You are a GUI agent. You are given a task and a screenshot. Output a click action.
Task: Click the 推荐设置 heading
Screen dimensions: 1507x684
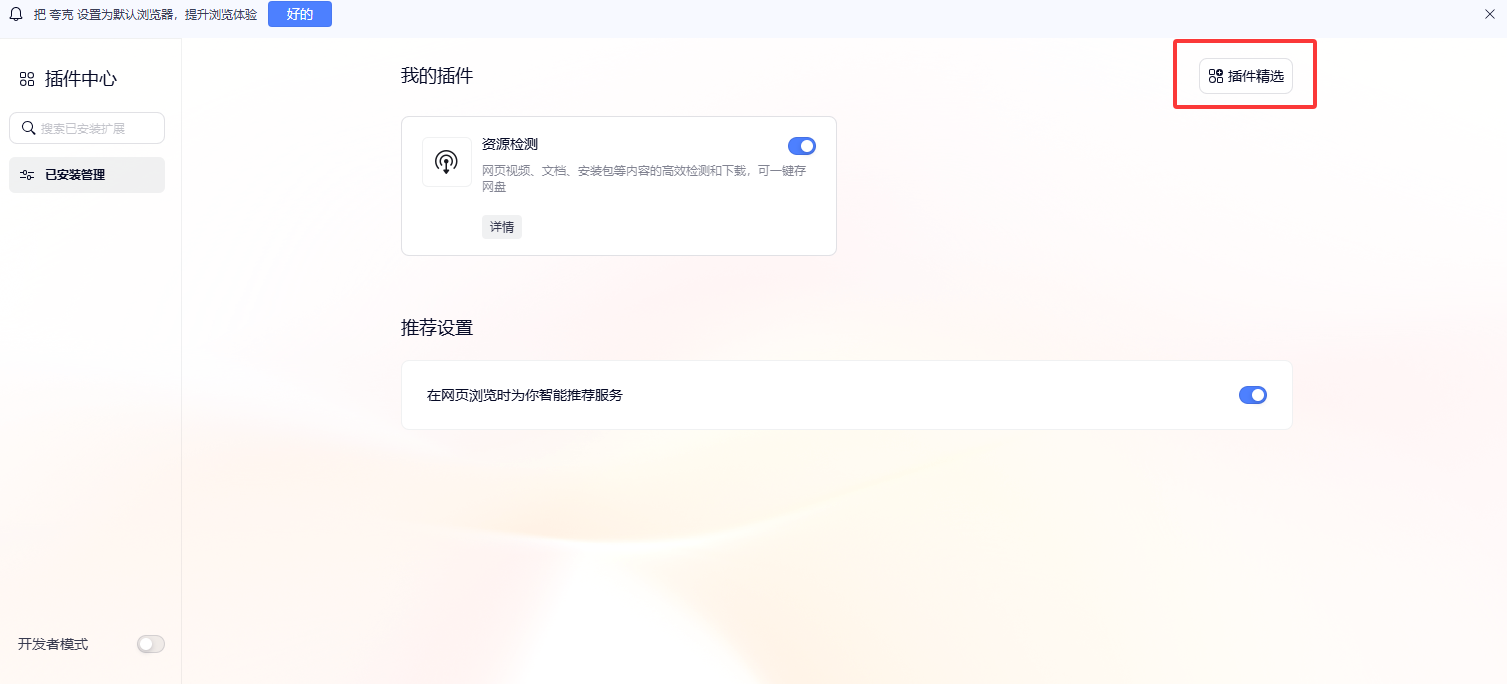437,328
